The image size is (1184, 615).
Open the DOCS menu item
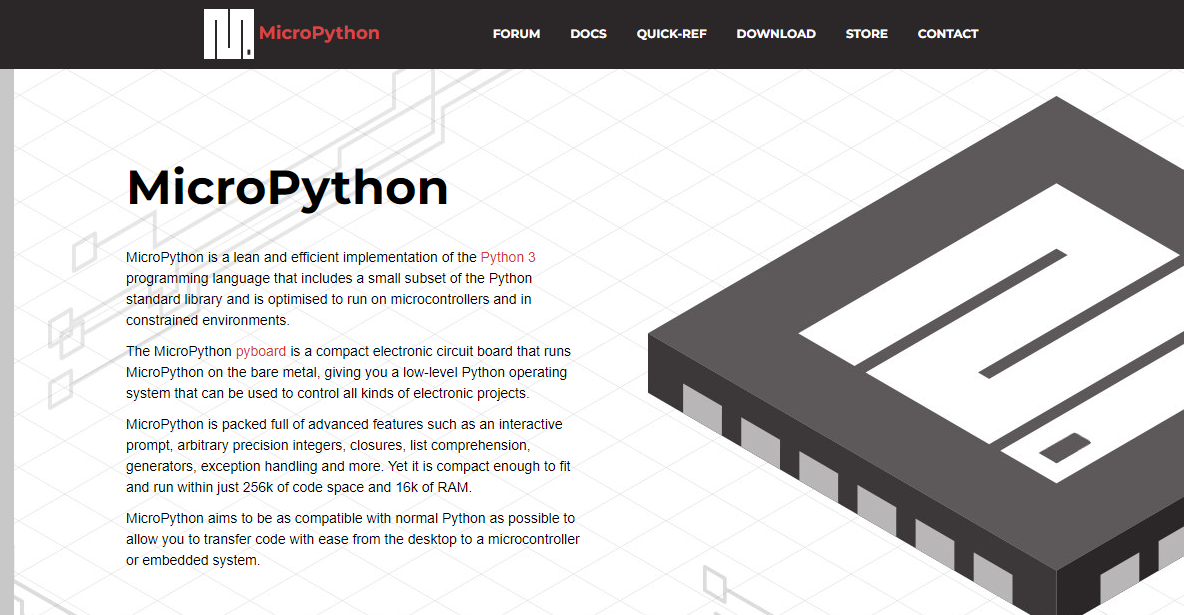[x=588, y=34]
